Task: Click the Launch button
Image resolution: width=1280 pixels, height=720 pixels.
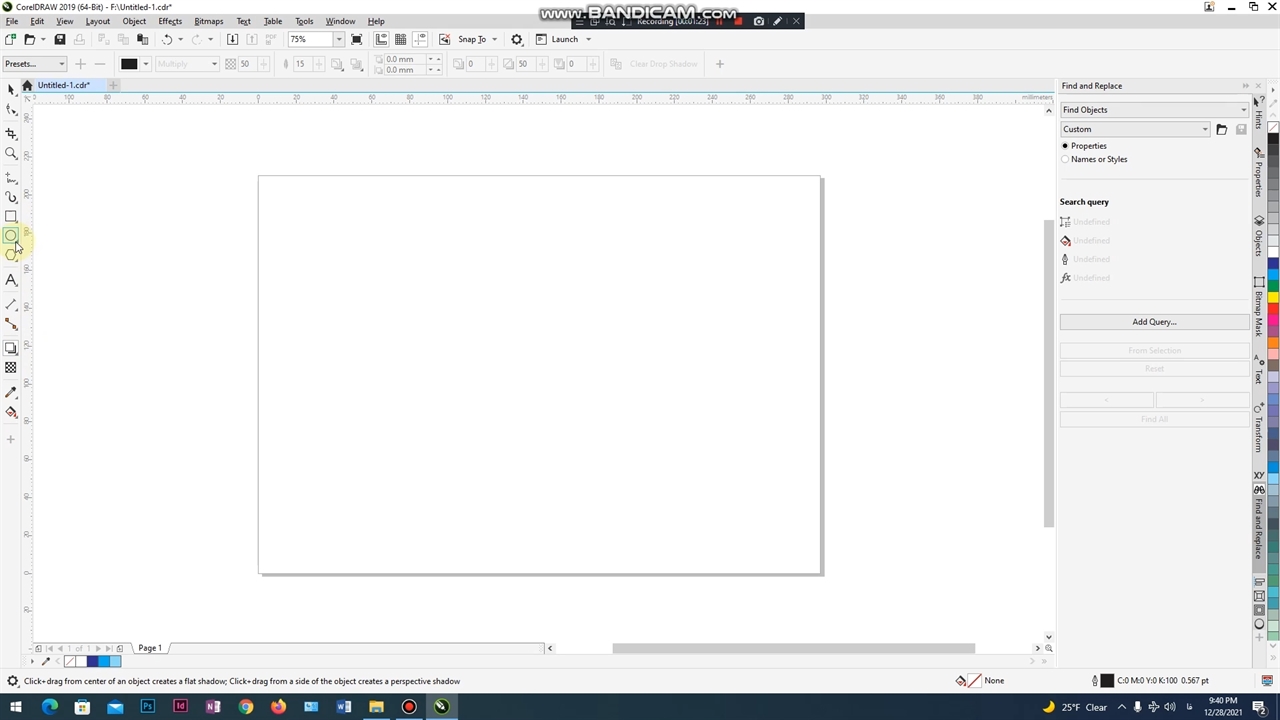Action: click(x=564, y=39)
